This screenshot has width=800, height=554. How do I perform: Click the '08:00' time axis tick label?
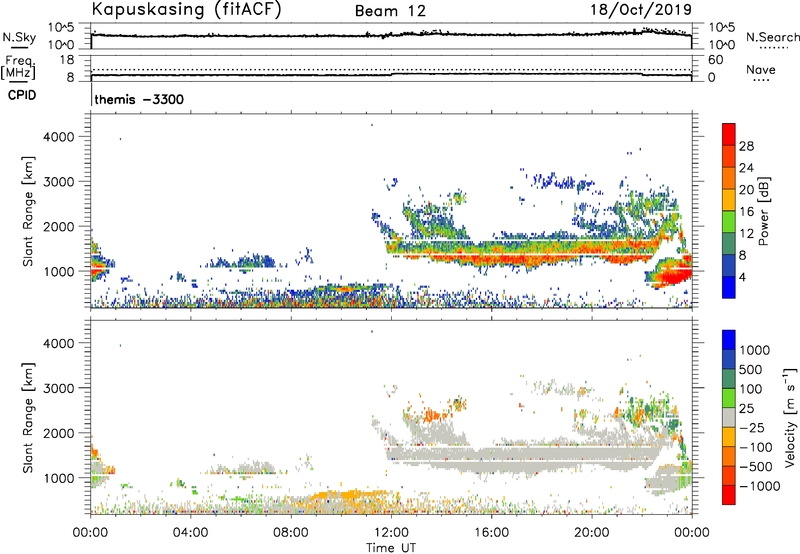290,533
